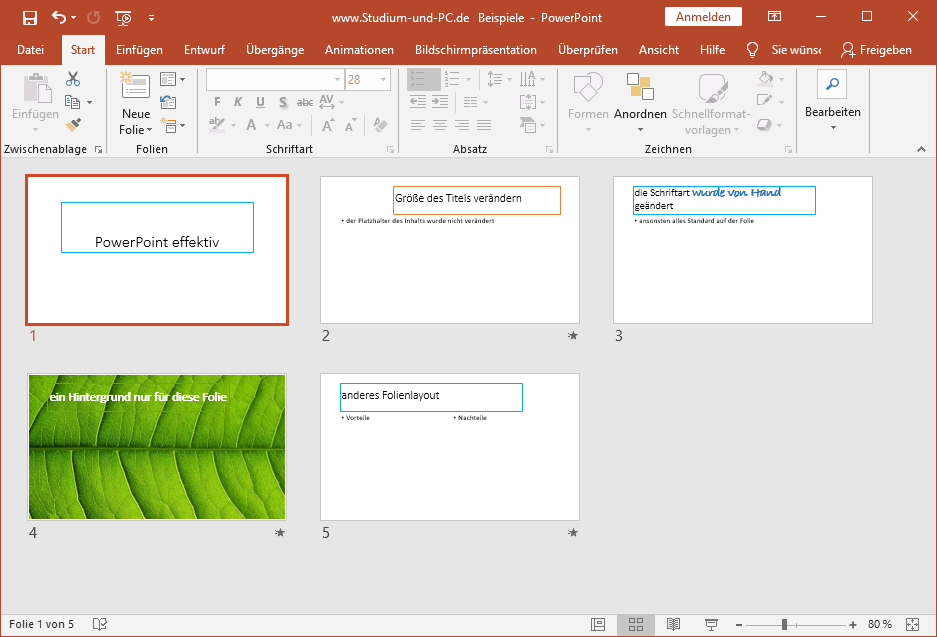The width and height of the screenshot is (937, 637).
Task: Reset the slide with the reset icon
Action: tap(168, 102)
